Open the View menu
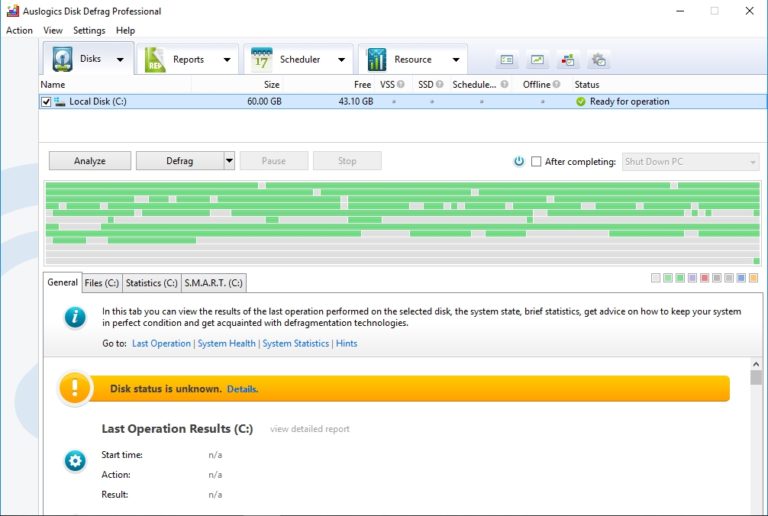768x516 pixels. click(x=53, y=30)
